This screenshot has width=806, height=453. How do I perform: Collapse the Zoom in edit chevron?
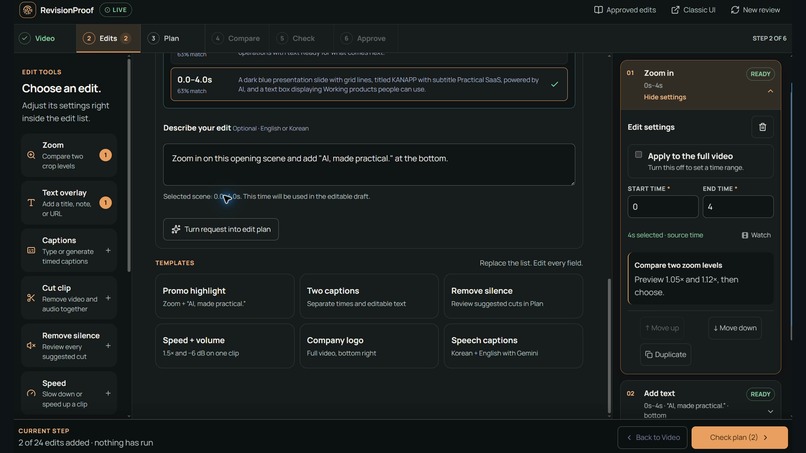coord(770,91)
